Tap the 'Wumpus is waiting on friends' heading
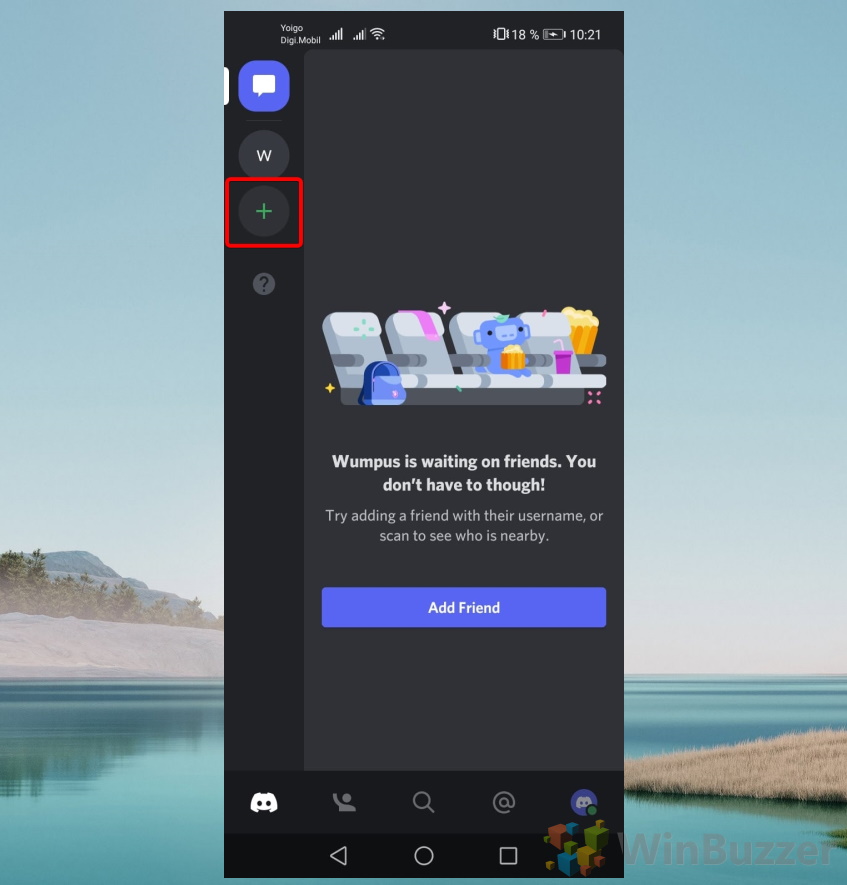The width and height of the screenshot is (847, 885). click(464, 473)
